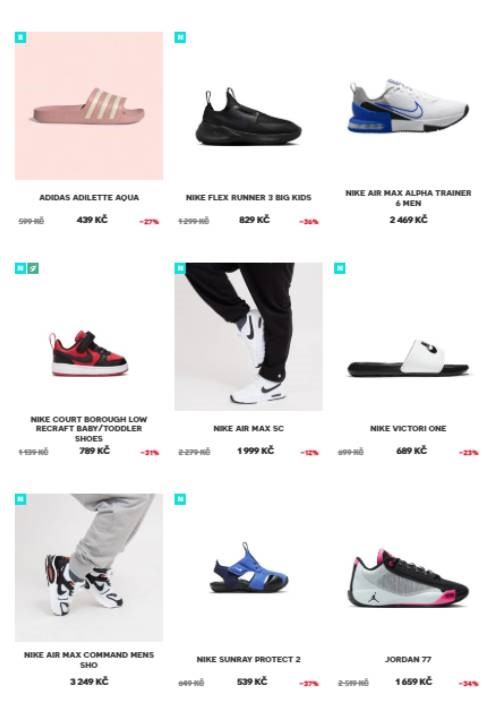The width and height of the screenshot is (496, 720).
Task: Click the N badge on Nike Sunray Protect 2
Action: (x=180, y=499)
